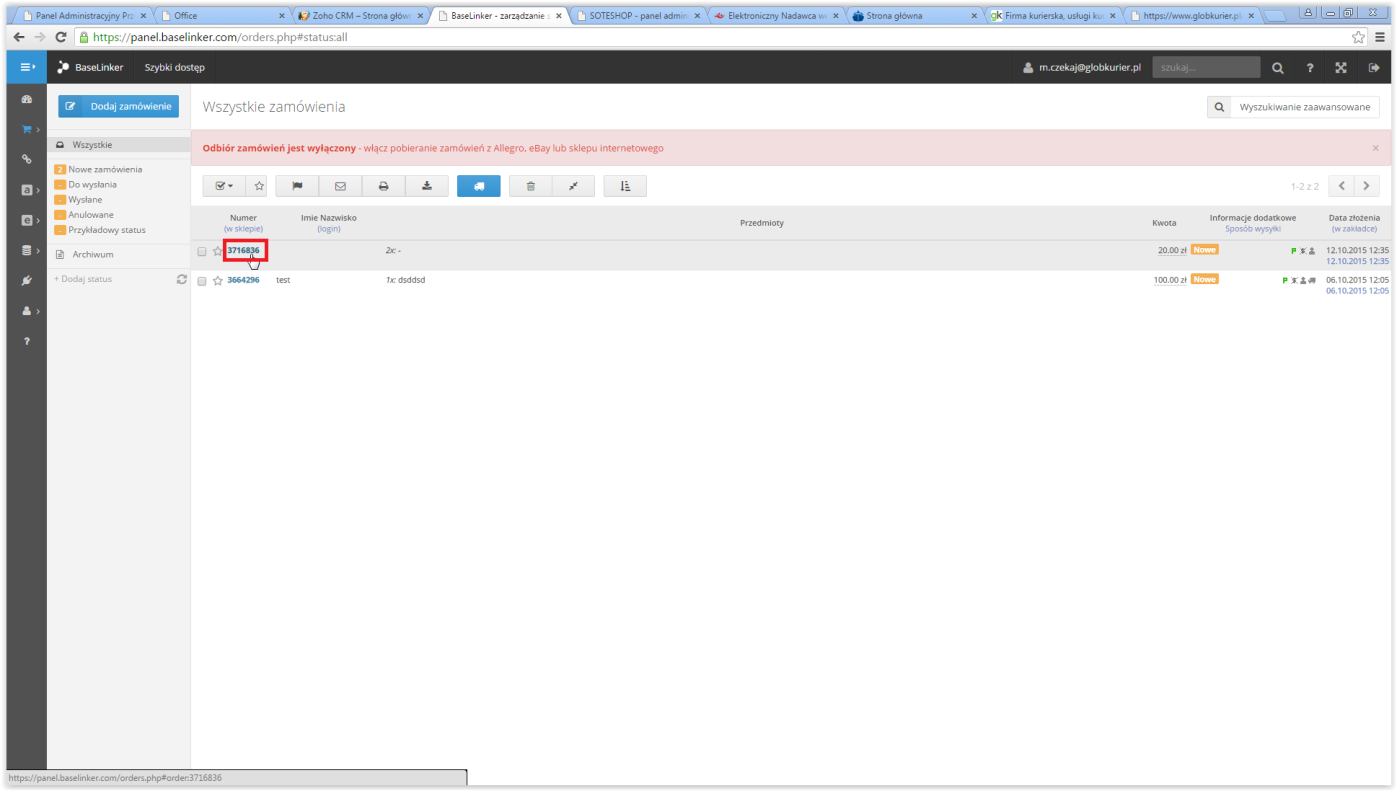1397x791 pixels.
Task: Click the Nowe badge on 20.00 zł row
Action: click(x=1204, y=250)
